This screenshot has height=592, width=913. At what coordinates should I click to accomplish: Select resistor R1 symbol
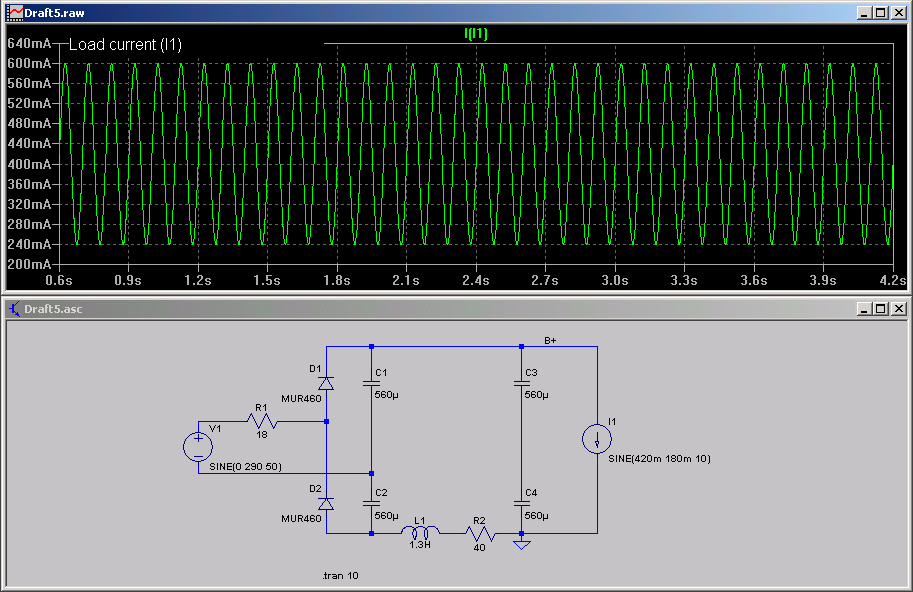(262, 421)
